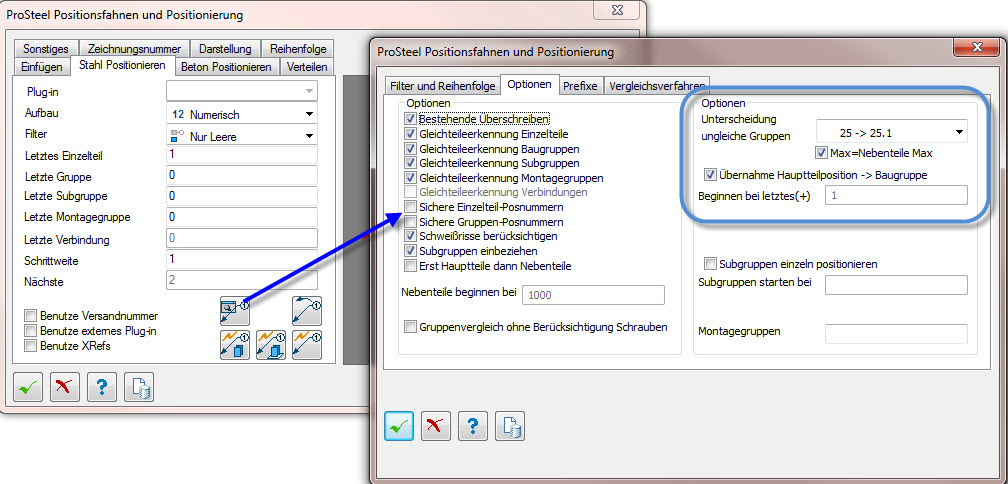Check Gruppenvergleich ohne Berücksichtigung Schrauben
1008x484 pixels.
[x=410, y=327]
